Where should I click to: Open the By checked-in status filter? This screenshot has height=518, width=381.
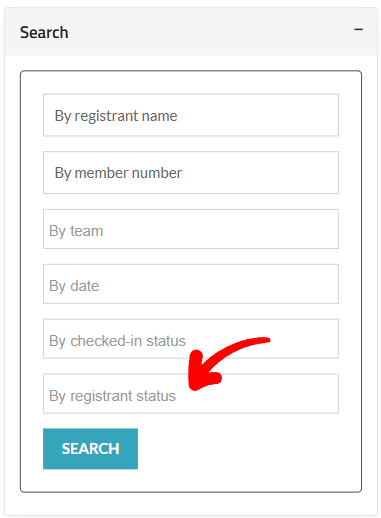(191, 339)
